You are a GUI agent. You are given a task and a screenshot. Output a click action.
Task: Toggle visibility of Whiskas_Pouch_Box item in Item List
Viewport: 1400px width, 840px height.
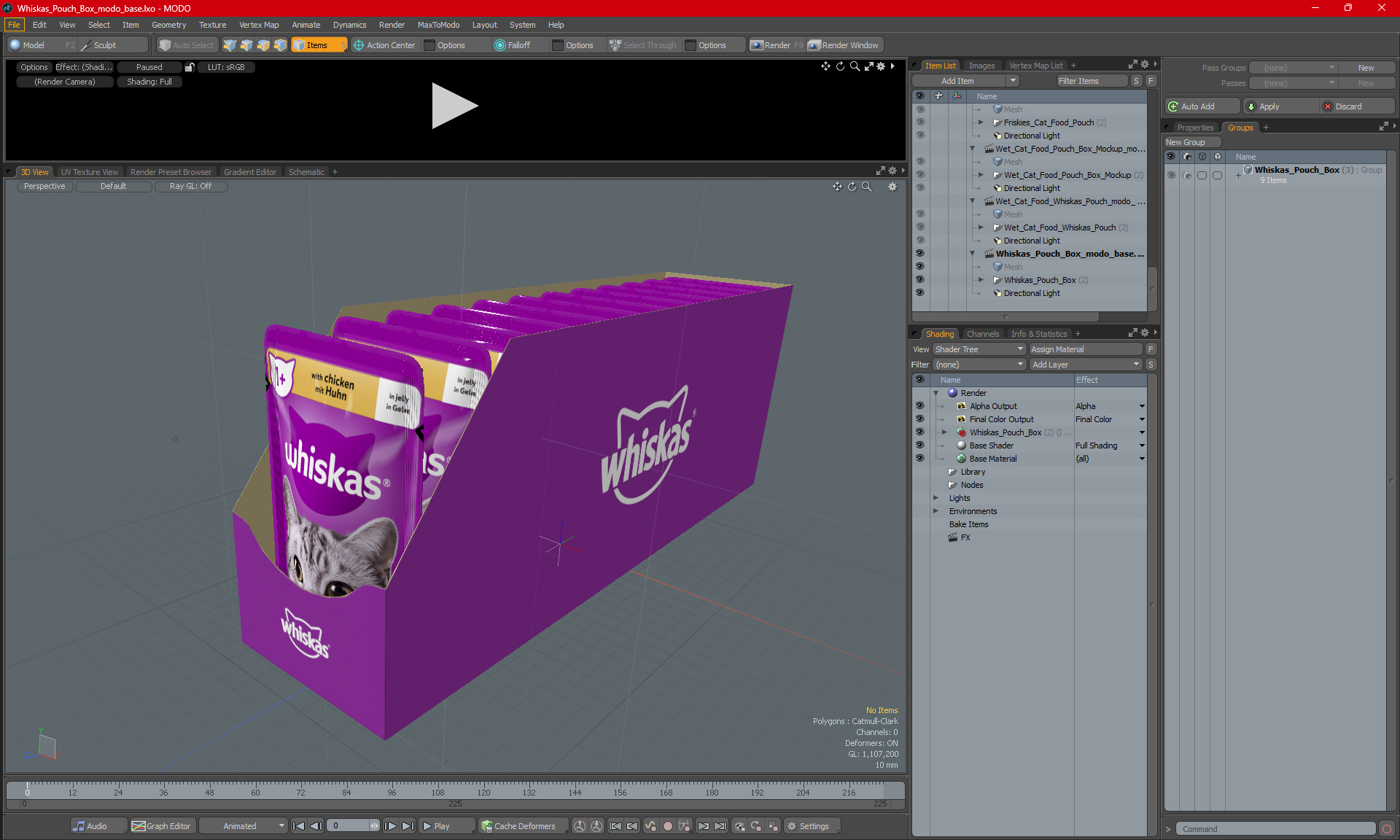click(x=919, y=280)
